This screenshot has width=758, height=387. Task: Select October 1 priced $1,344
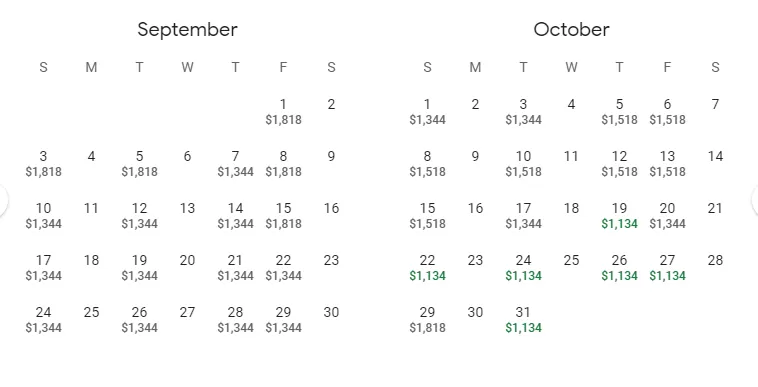[427, 112]
